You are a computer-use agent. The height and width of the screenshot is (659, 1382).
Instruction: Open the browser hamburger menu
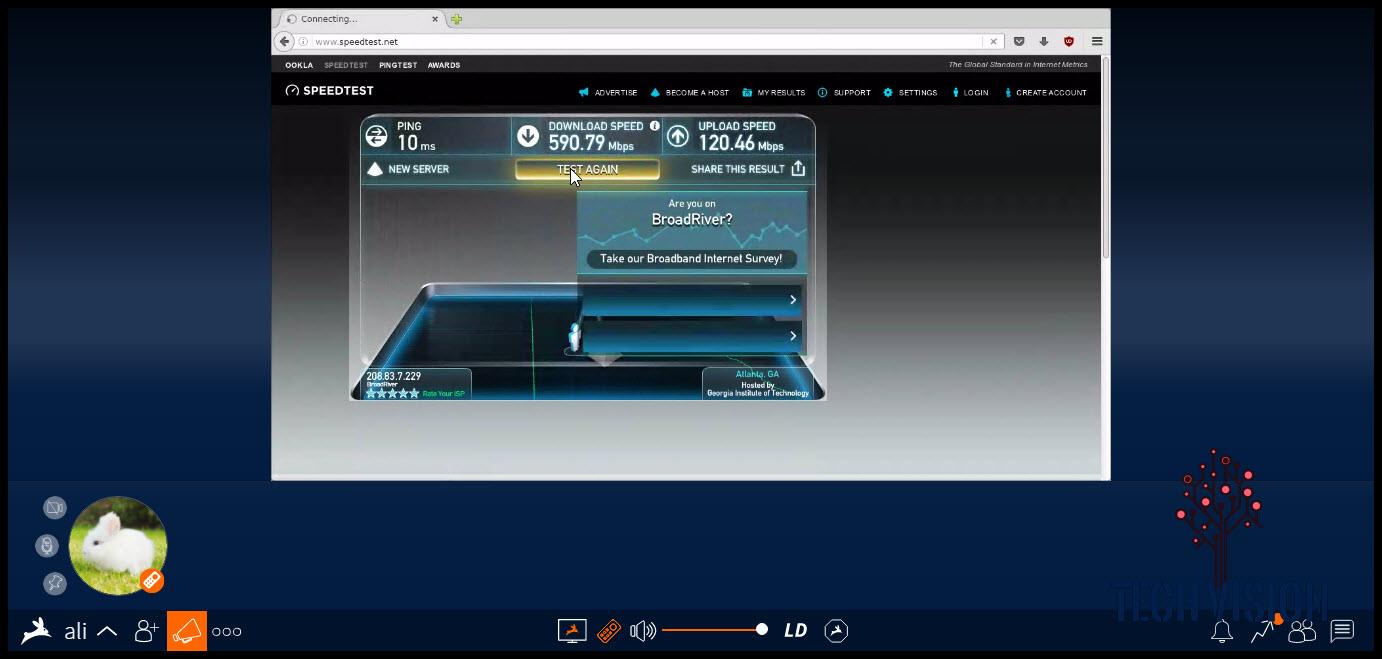click(1097, 42)
